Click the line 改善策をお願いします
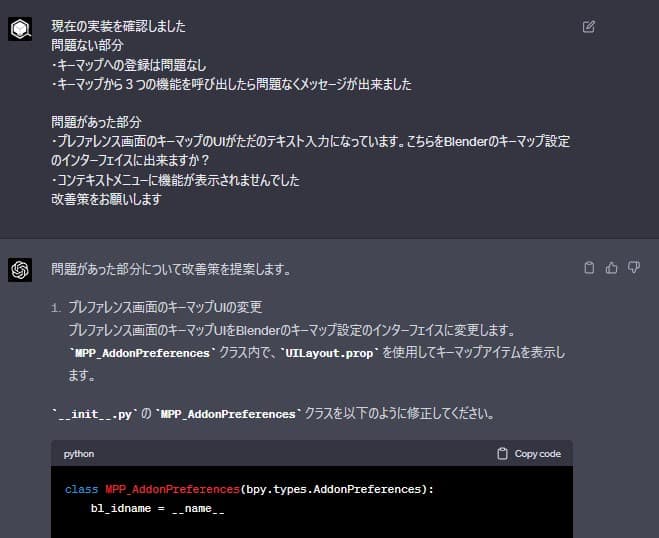Image resolution: width=659 pixels, height=538 pixels. (106, 199)
